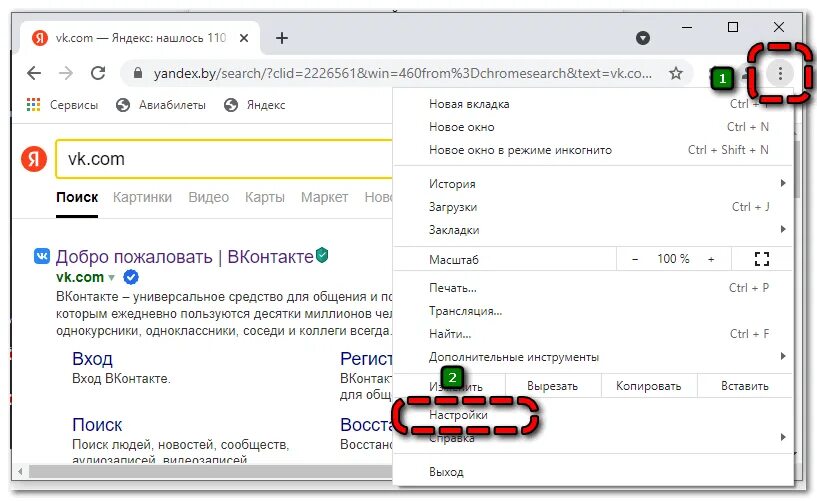Click the Копировать button
Viewport: 817px width, 501px height.
(649, 386)
